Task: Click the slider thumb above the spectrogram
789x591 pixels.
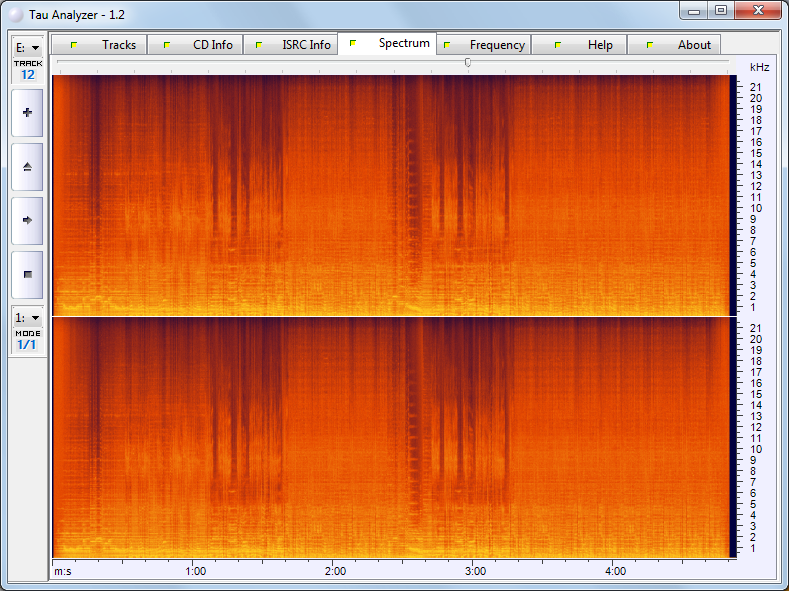Action: [x=468, y=63]
